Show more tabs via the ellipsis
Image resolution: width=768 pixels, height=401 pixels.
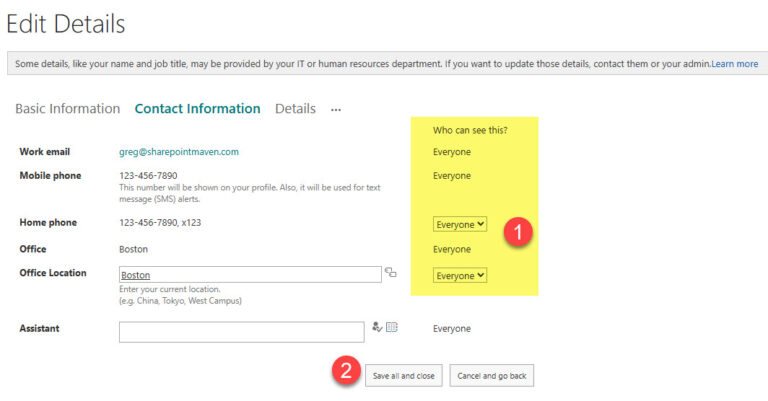point(336,110)
